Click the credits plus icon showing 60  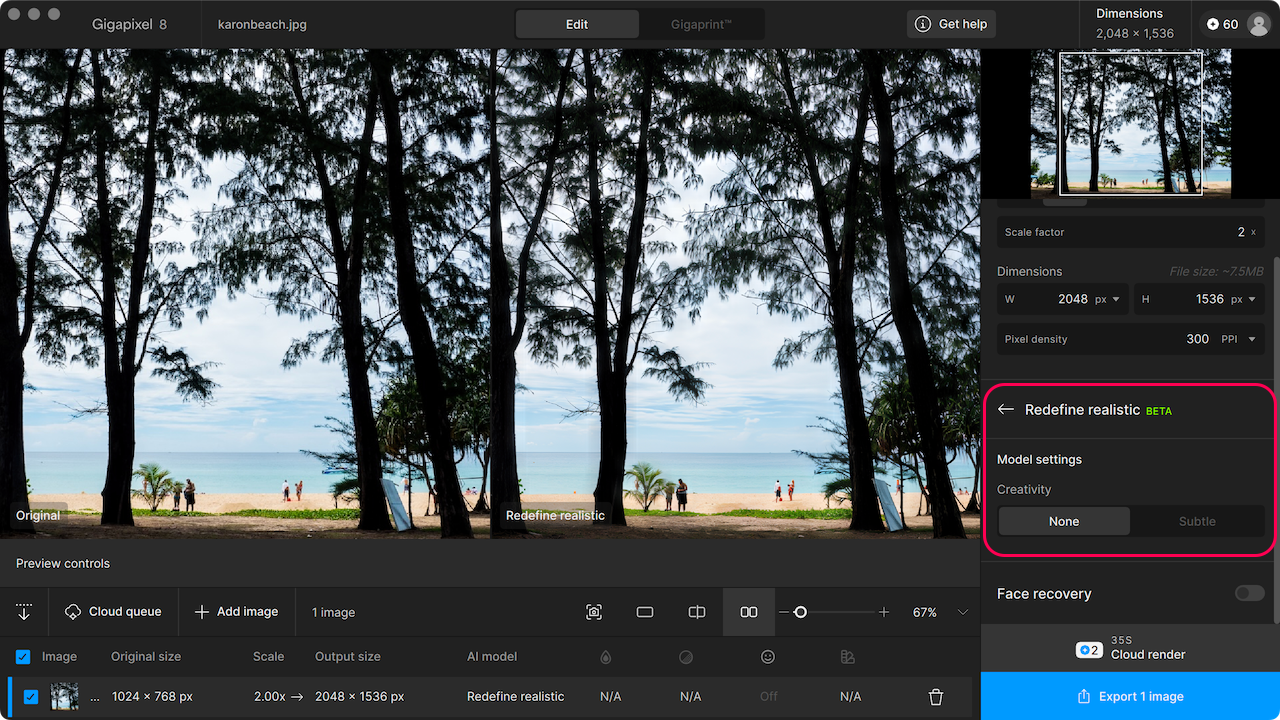pyautogui.click(x=1213, y=24)
